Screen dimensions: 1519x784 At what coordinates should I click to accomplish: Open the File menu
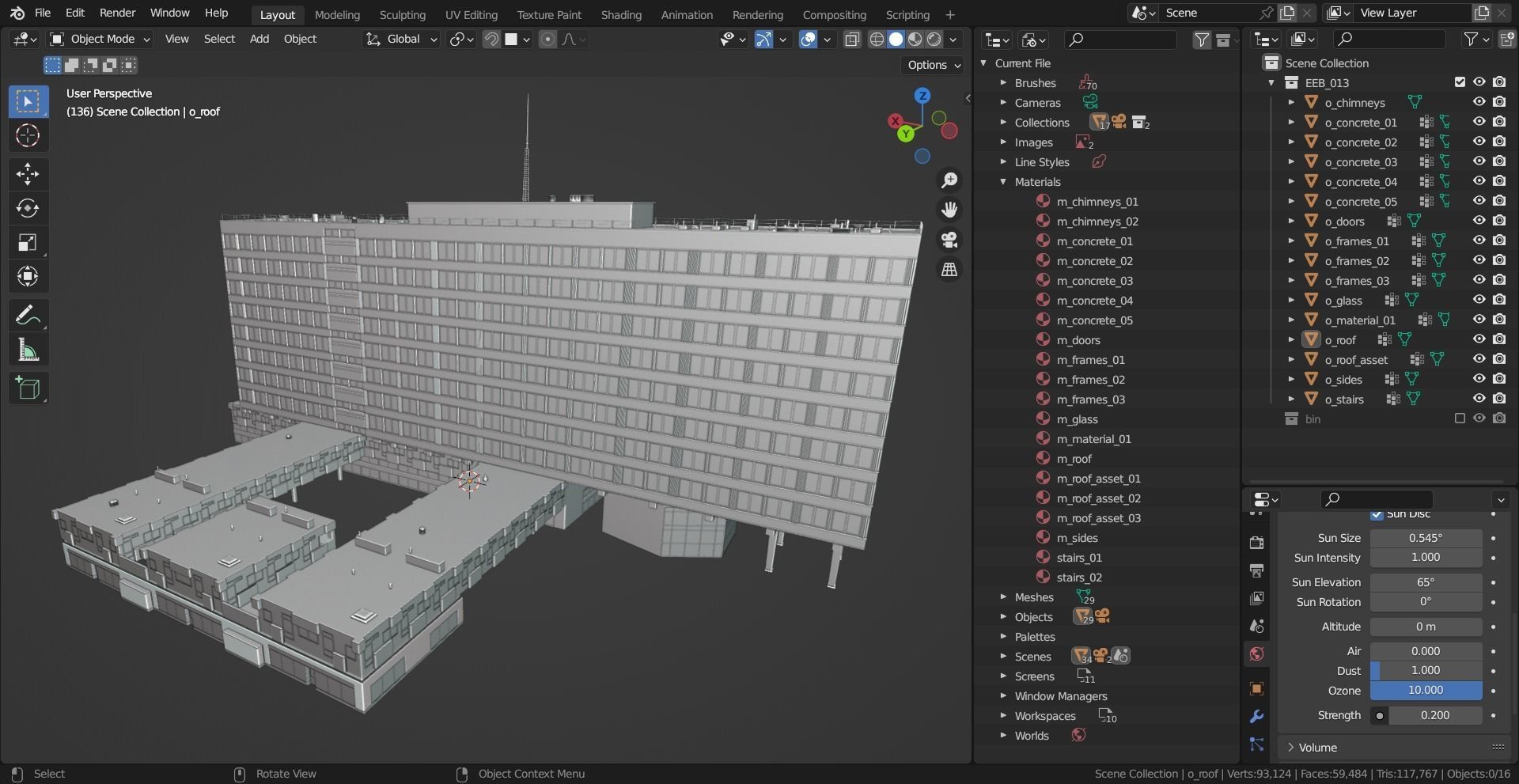[43, 13]
